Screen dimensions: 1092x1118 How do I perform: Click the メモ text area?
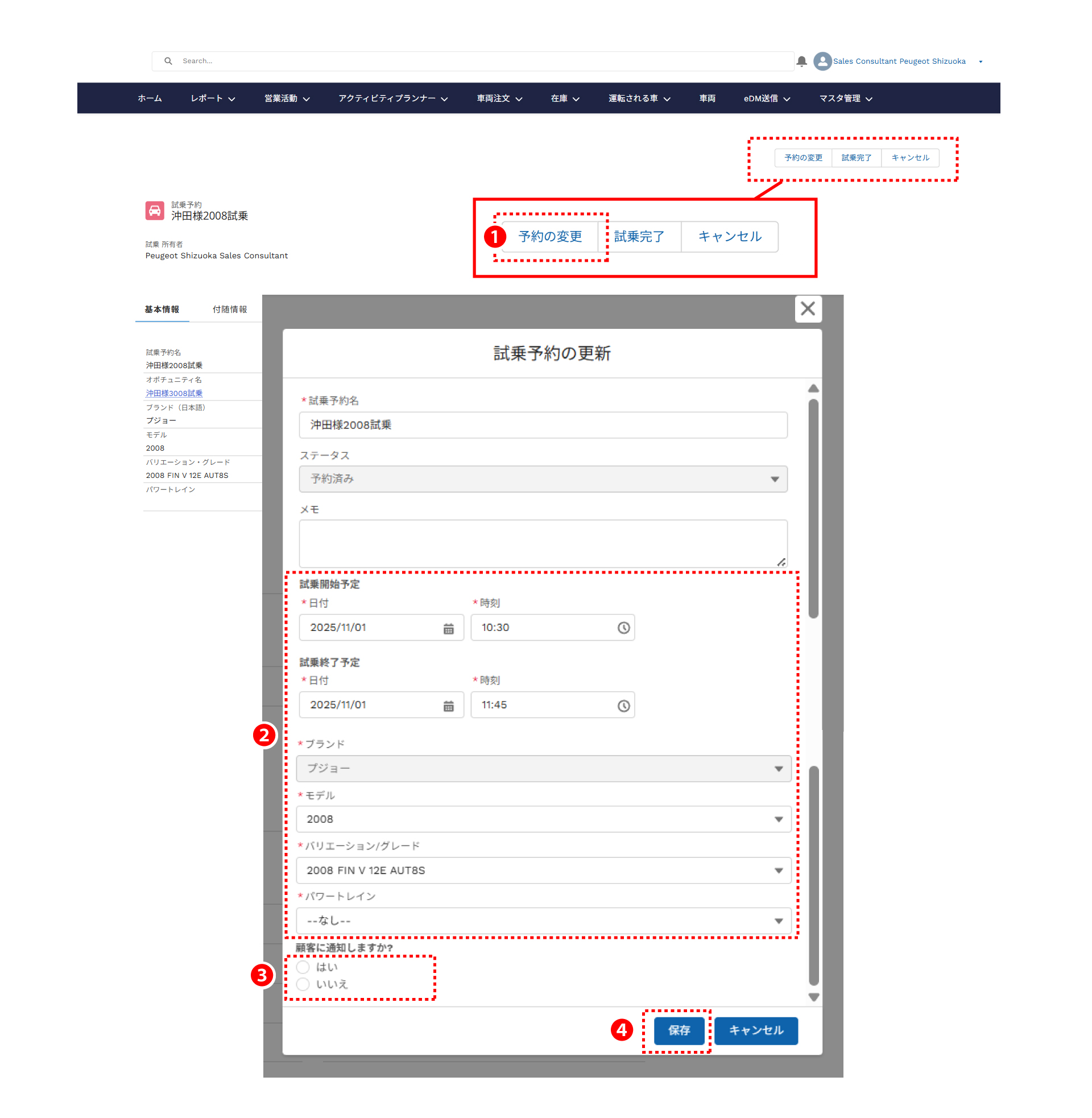point(543,543)
